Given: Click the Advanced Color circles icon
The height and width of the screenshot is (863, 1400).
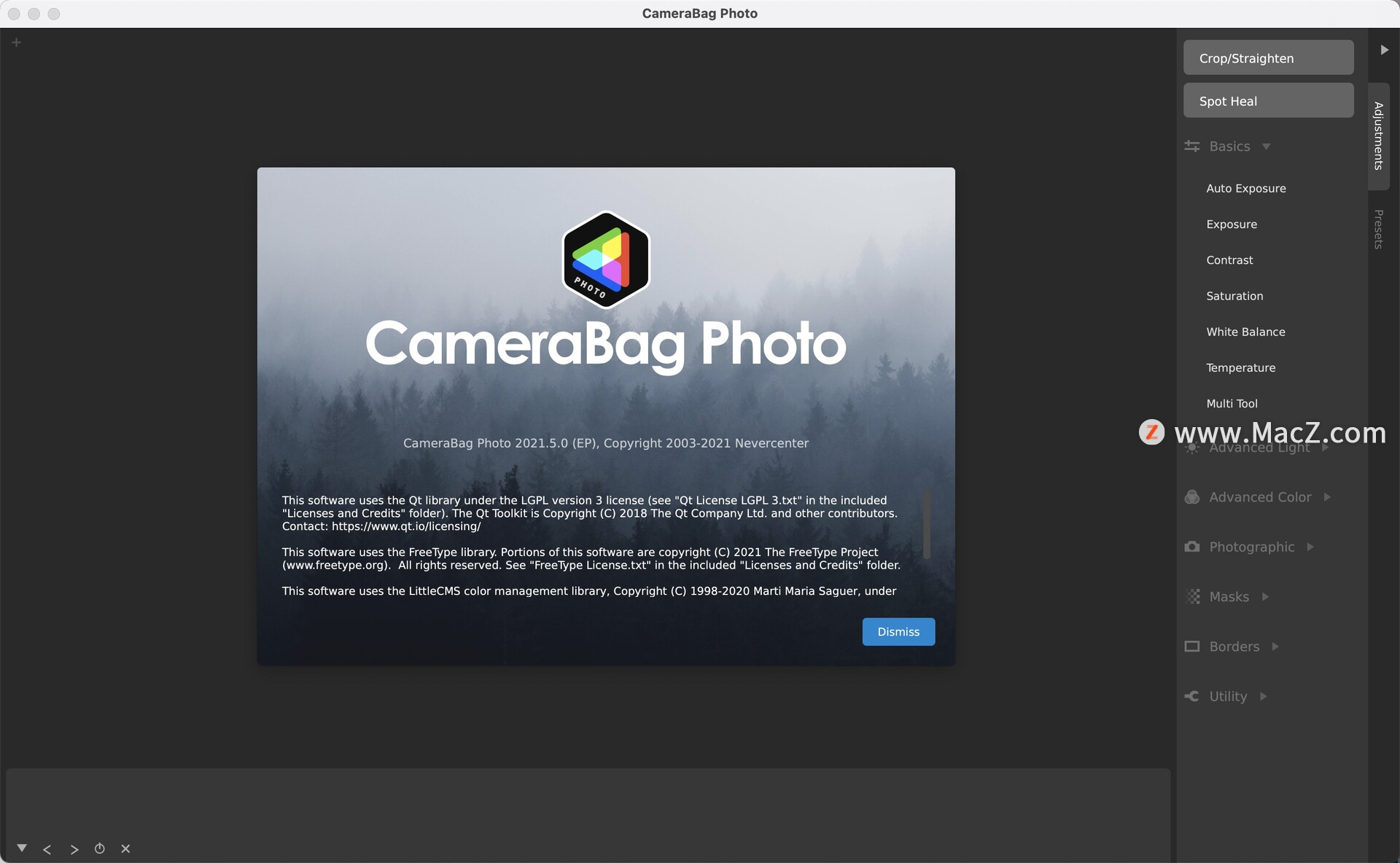Looking at the screenshot, I should [x=1191, y=497].
